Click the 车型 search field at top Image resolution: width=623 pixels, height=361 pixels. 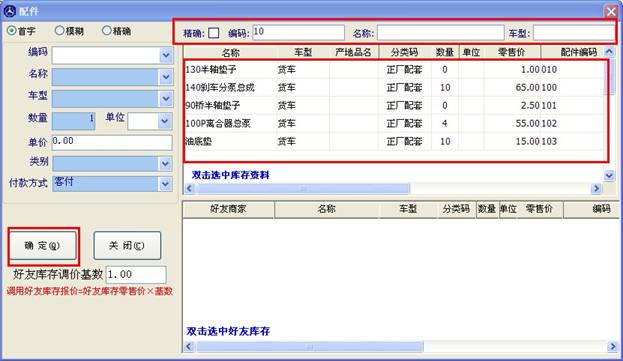[574, 33]
